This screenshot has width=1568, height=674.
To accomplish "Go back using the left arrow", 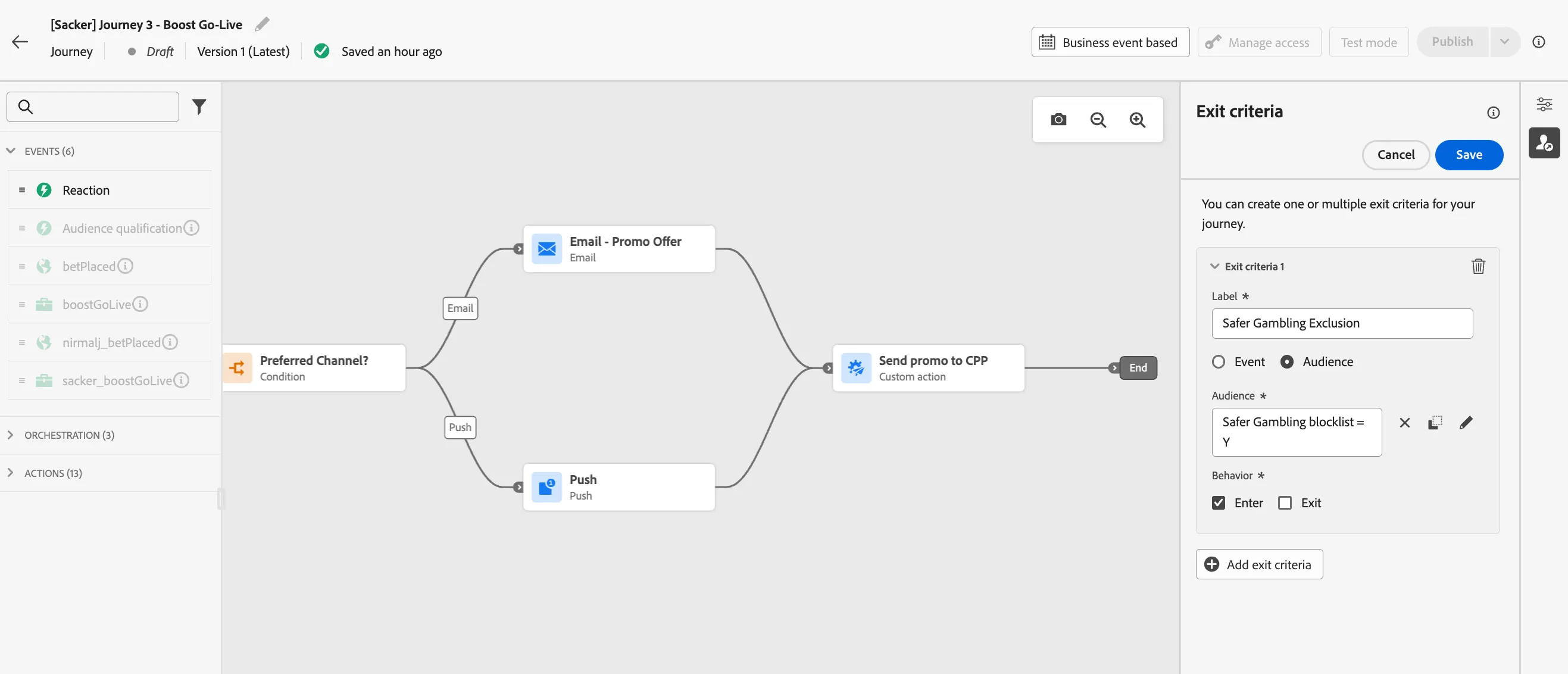I will pos(20,42).
